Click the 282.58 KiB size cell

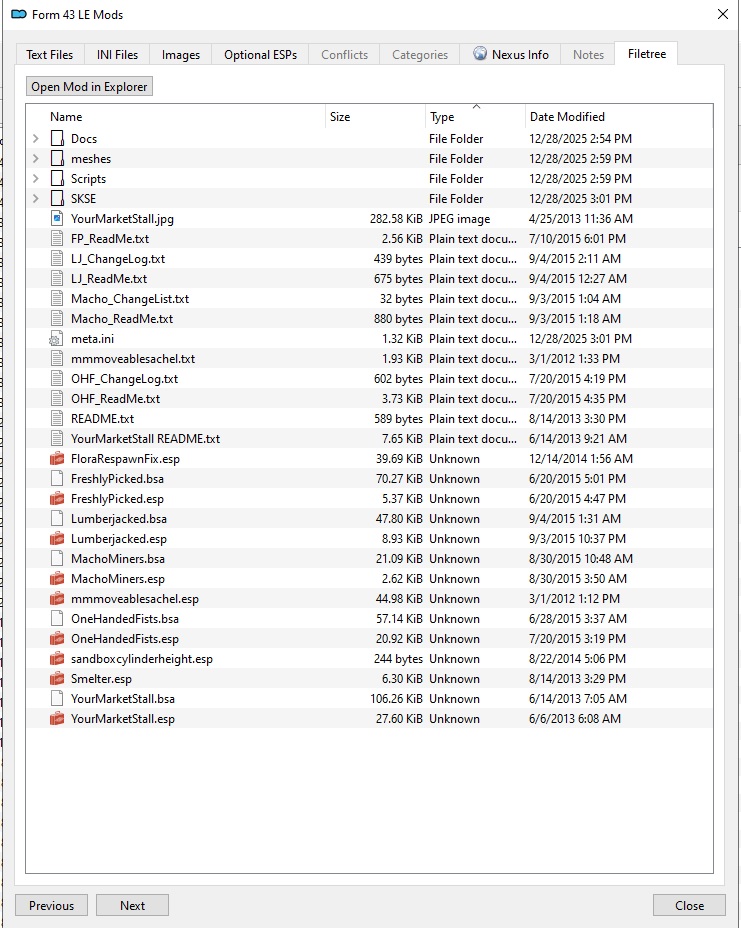click(x=396, y=219)
